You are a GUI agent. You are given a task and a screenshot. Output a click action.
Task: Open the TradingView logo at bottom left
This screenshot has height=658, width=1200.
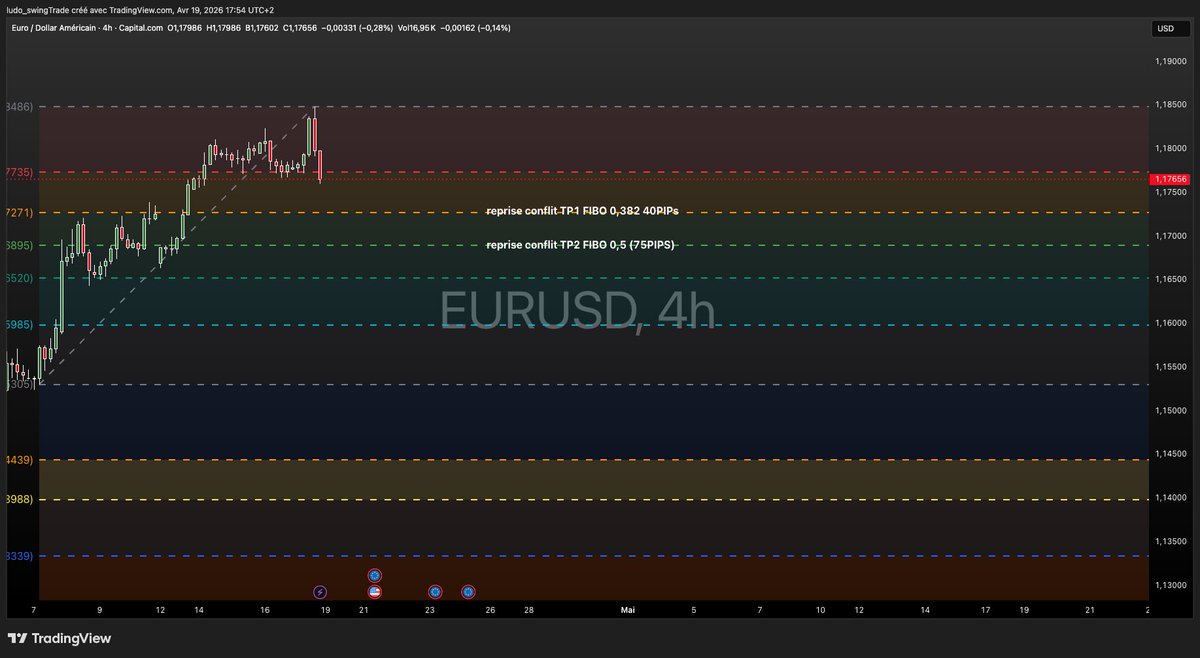60,637
